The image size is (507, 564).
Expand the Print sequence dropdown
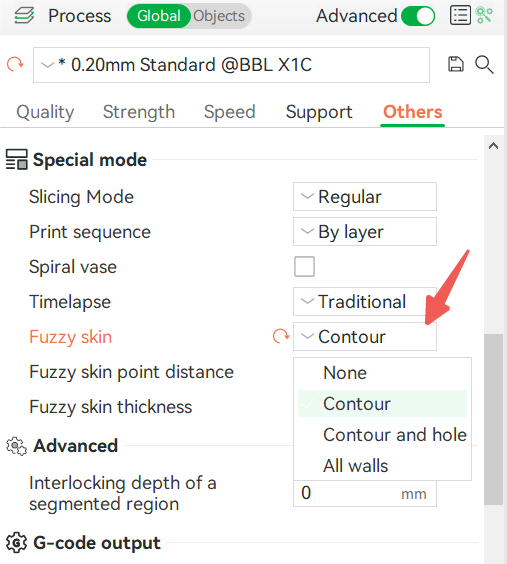(365, 232)
